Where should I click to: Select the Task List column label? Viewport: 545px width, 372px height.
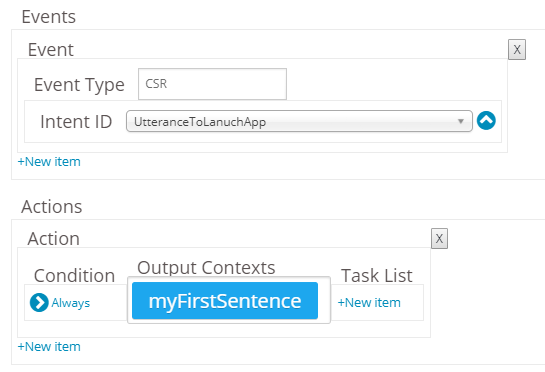pos(377,276)
